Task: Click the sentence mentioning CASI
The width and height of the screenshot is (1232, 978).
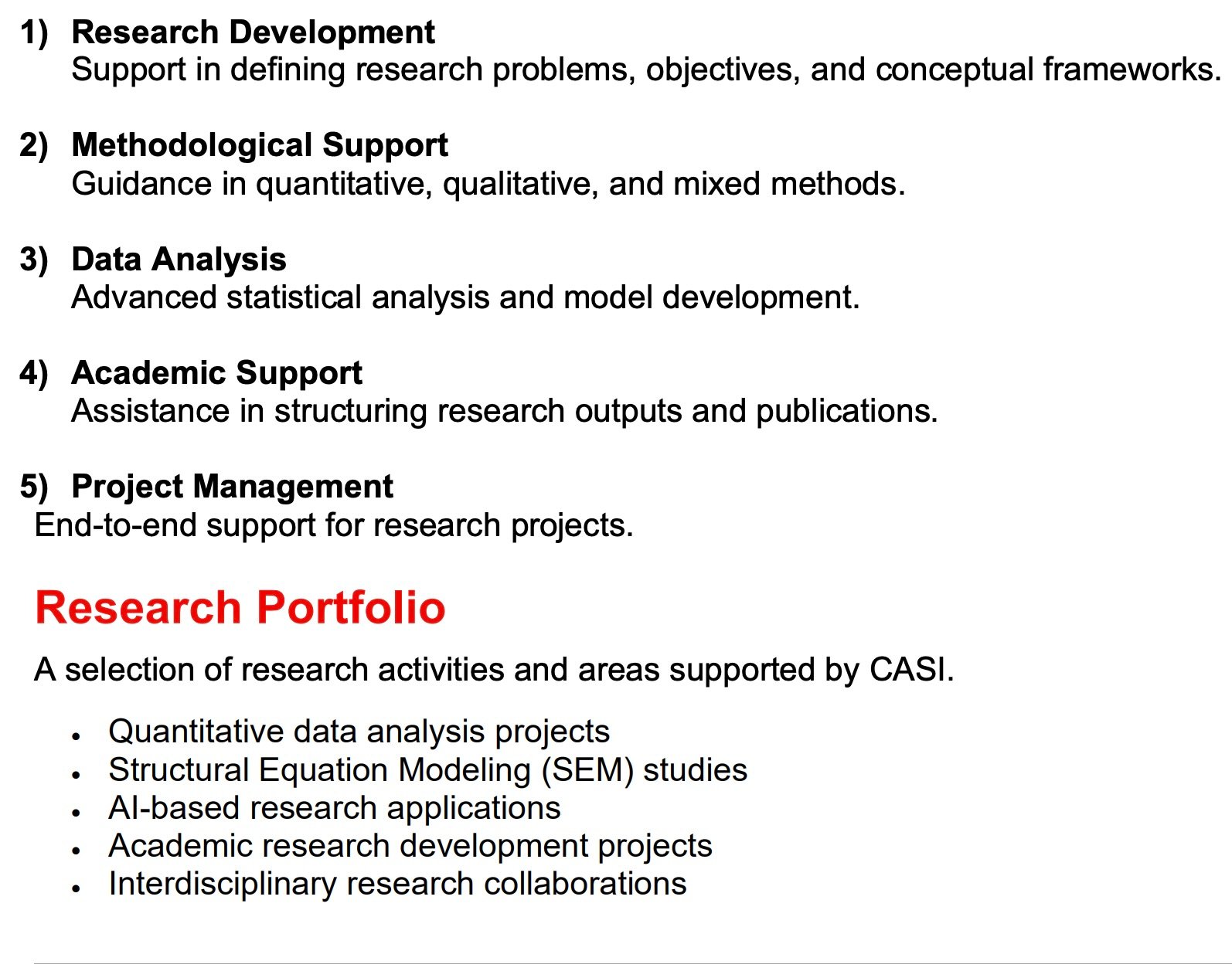Action: (x=495, y=670)
